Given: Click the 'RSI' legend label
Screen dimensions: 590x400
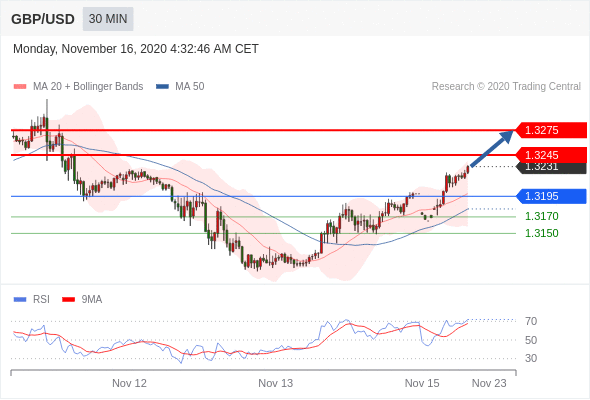Looking at the screenshot, I should point(41,300).
